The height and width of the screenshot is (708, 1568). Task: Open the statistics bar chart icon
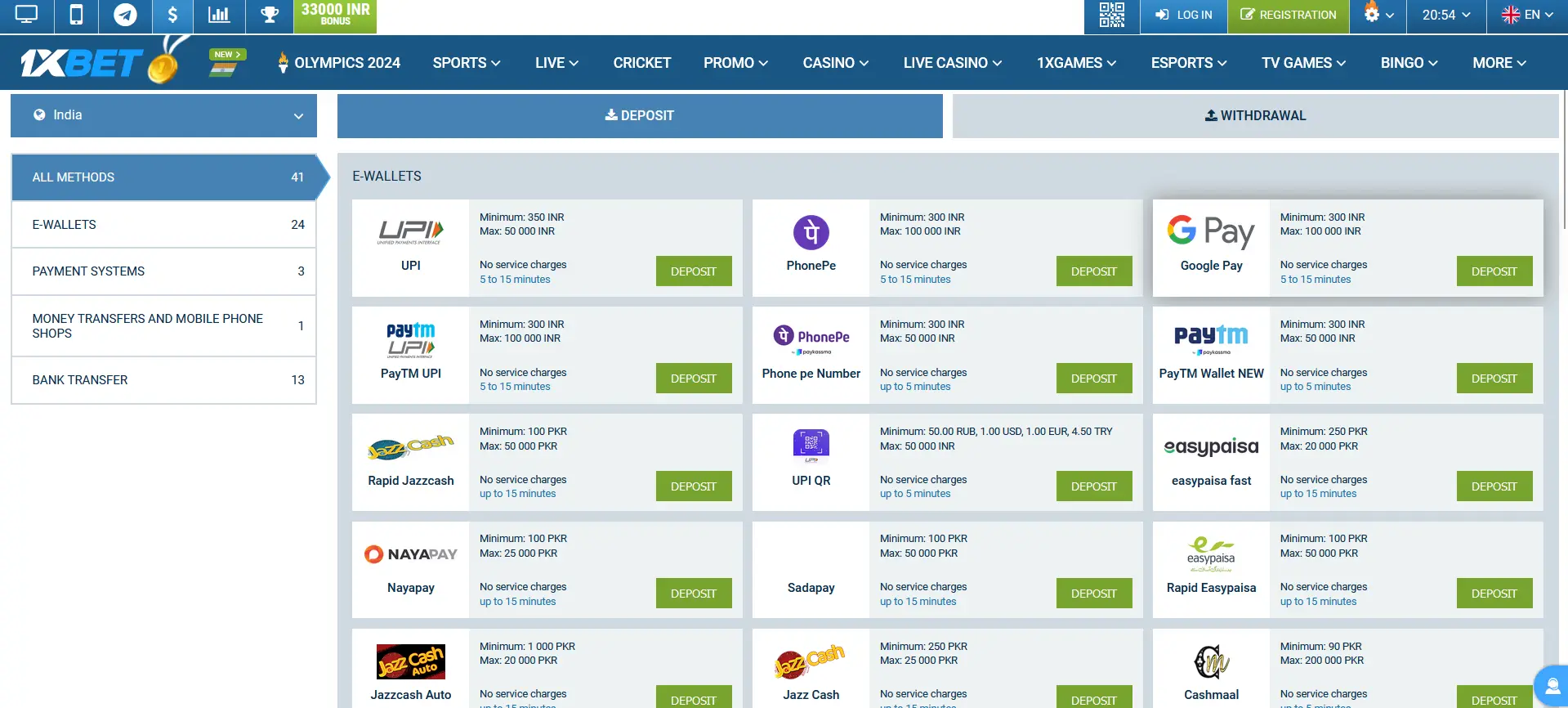(x=219, y=16)
